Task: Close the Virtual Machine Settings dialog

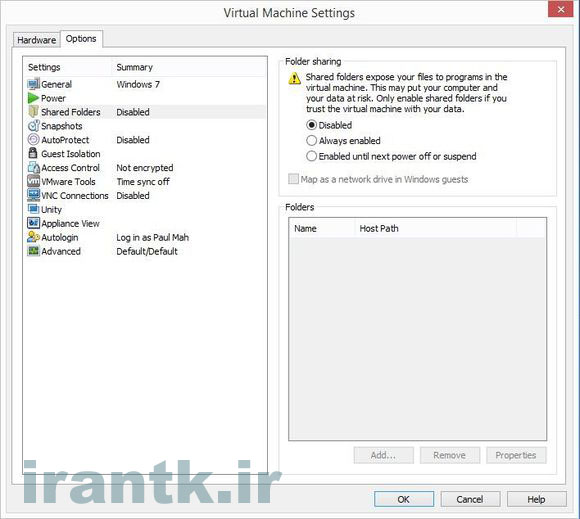Action: click(561, 9)
